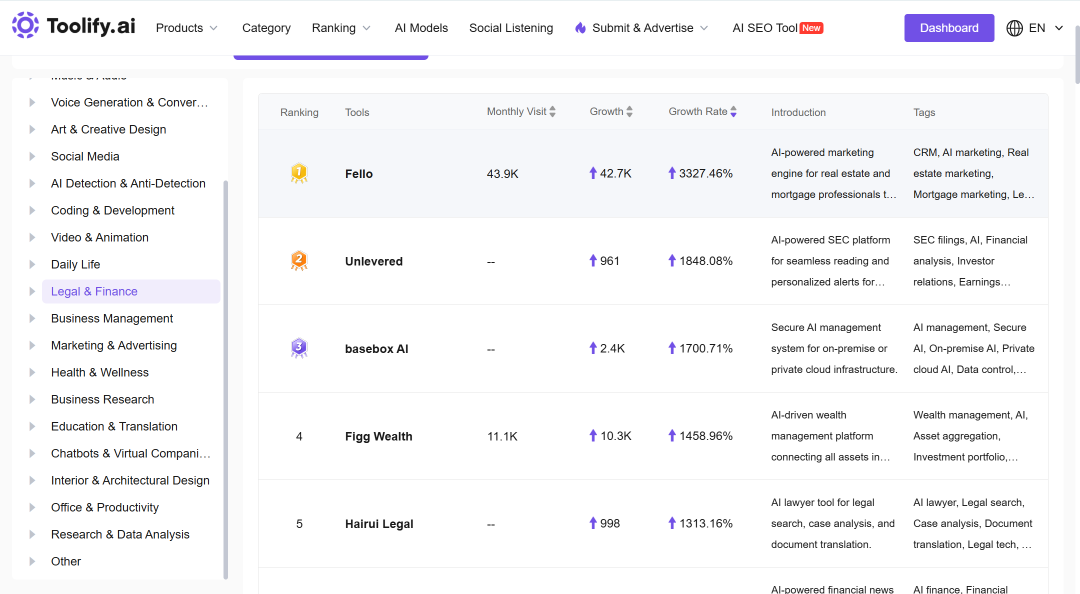Select Marketing & Advertising category

click(114, 345)
